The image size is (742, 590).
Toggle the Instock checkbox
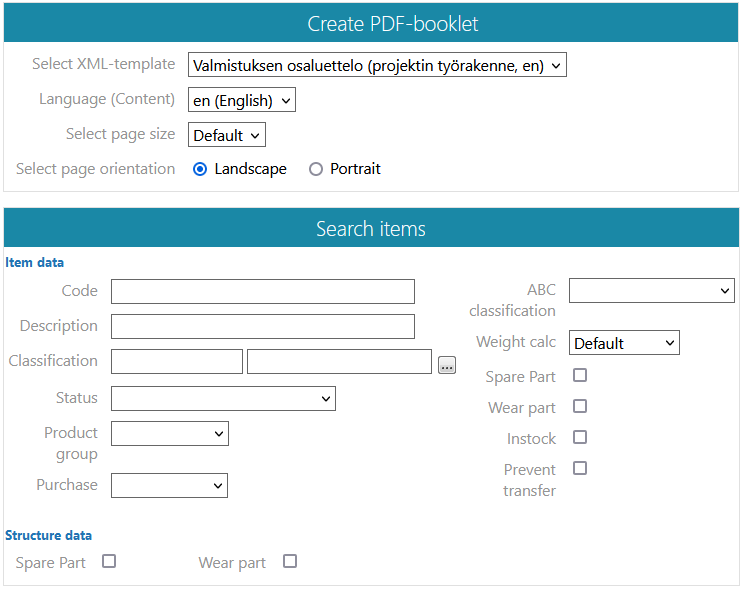580,438
